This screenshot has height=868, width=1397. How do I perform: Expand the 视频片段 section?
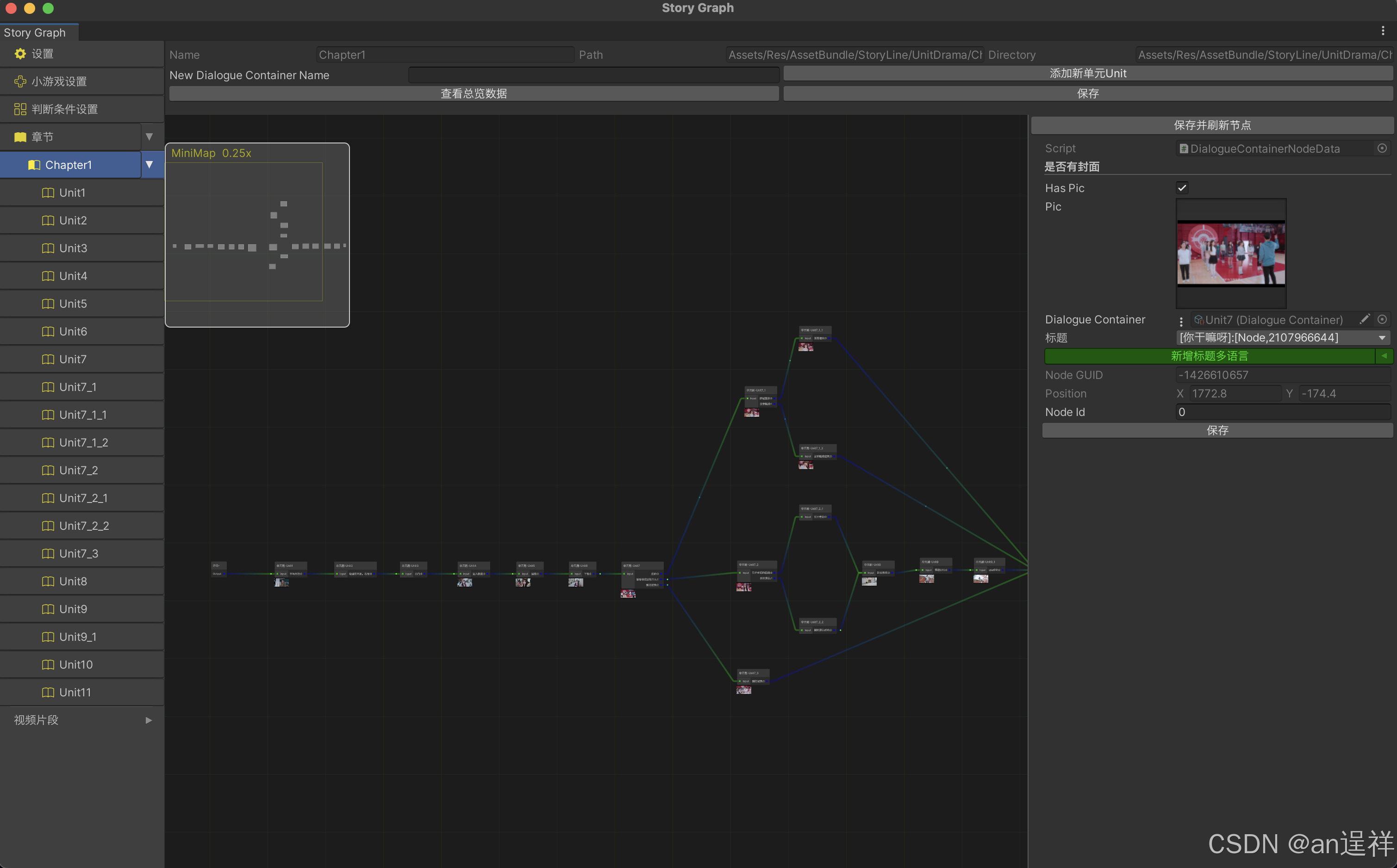(149, 720)
